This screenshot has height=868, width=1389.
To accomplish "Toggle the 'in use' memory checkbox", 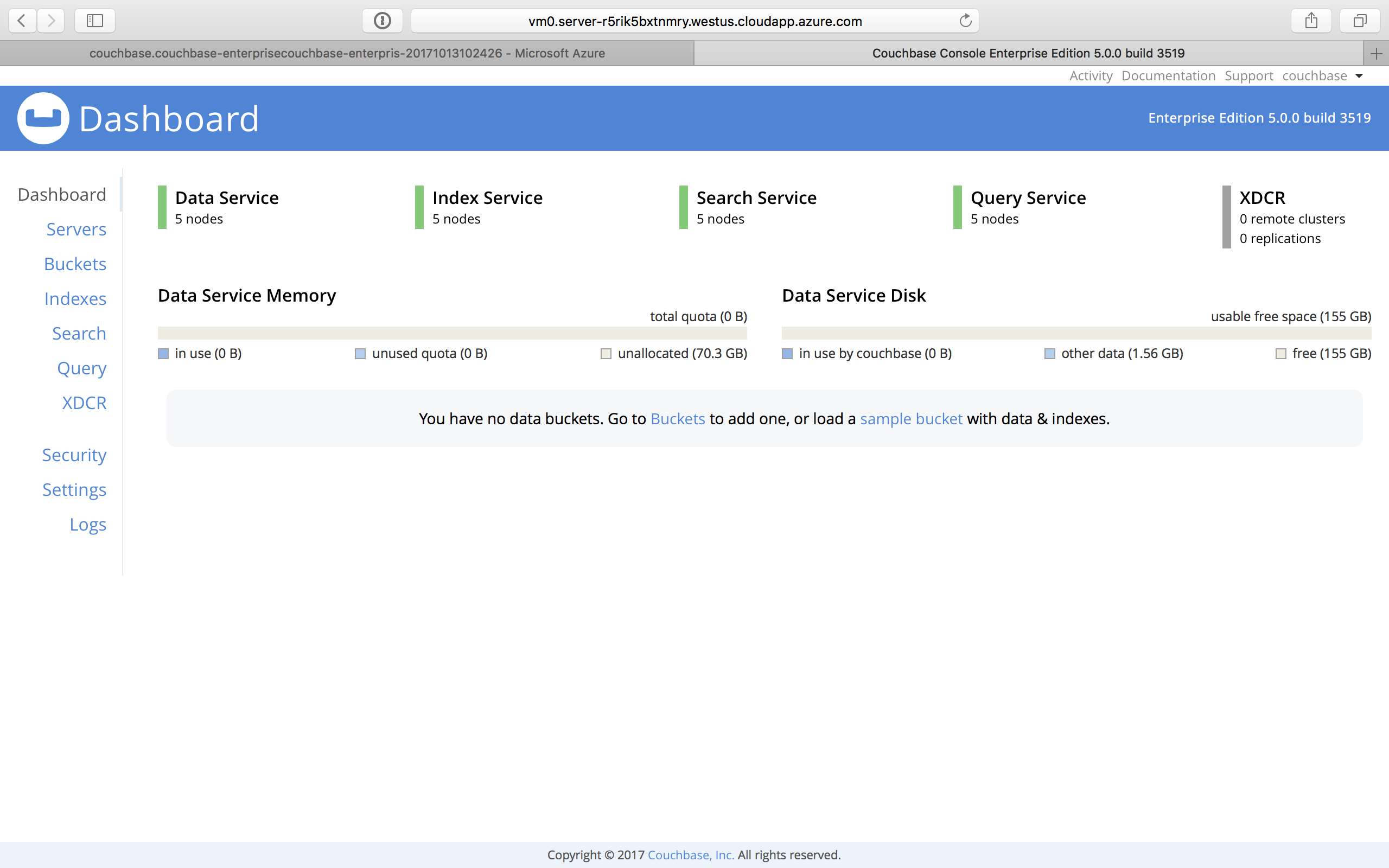I will [163, 353].
